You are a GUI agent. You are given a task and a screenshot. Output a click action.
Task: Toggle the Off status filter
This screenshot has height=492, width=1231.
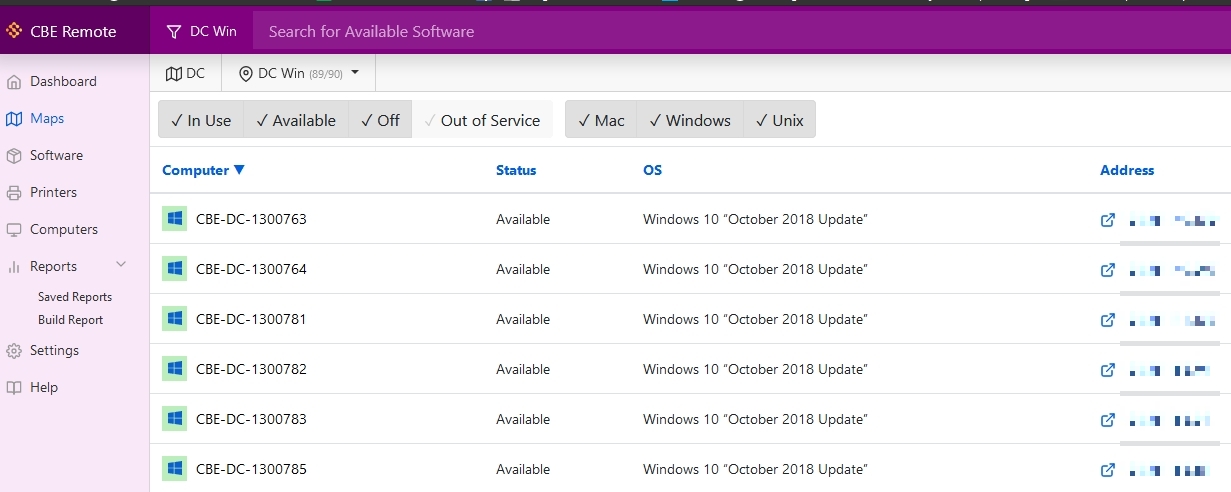380,120
